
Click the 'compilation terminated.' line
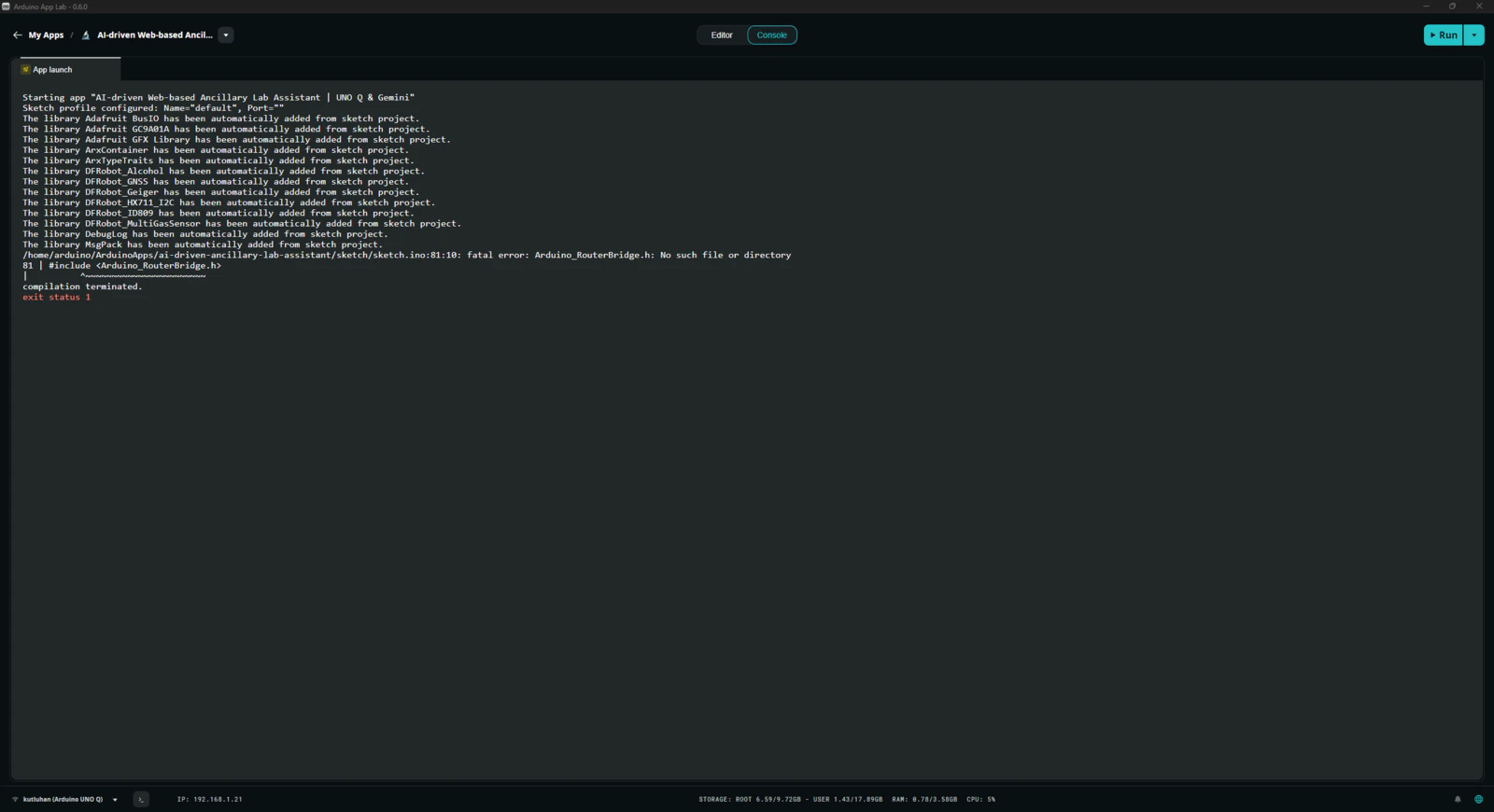(82, 287)
